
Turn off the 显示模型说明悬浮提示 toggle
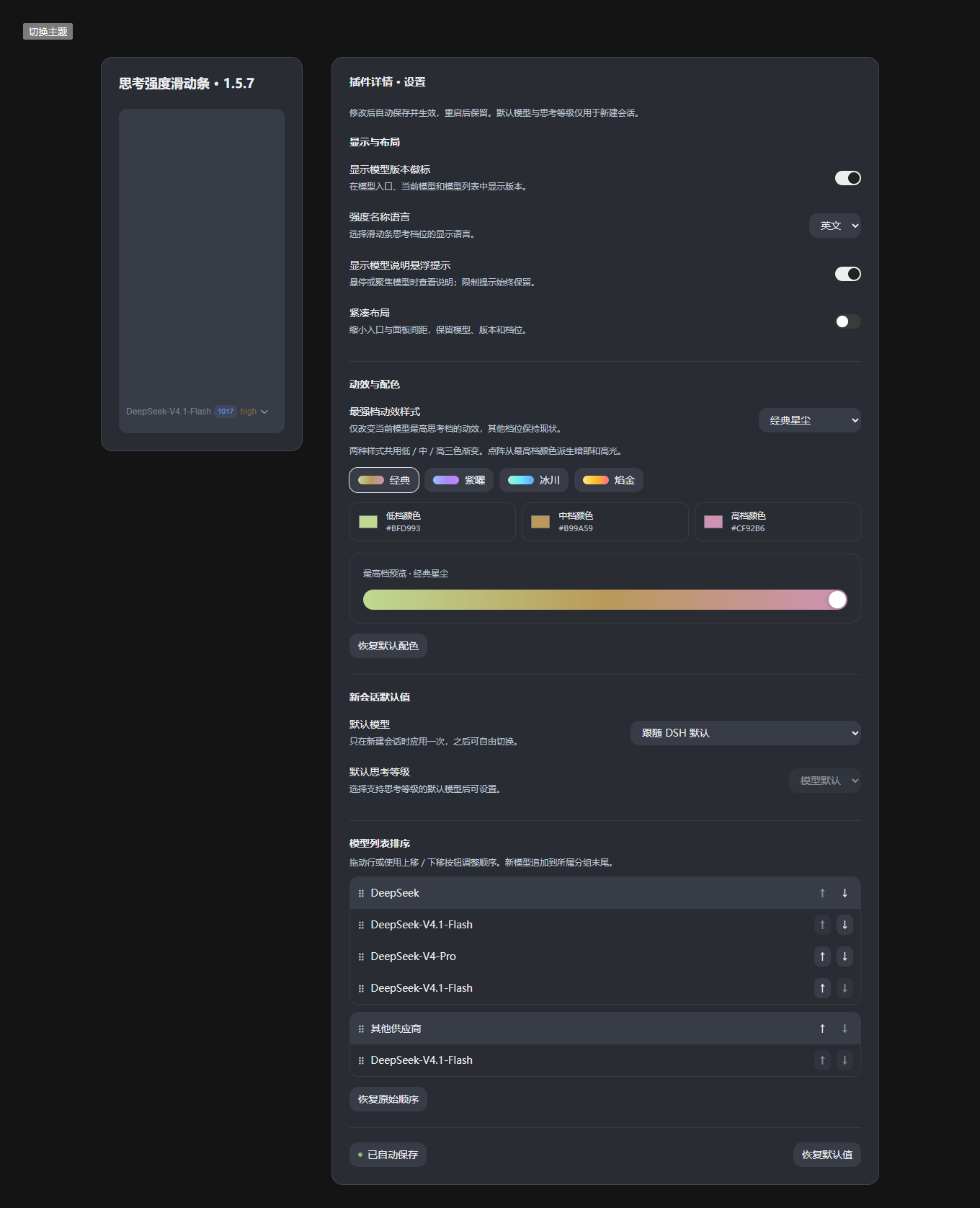pyautogui.click(x=847, y=274)
